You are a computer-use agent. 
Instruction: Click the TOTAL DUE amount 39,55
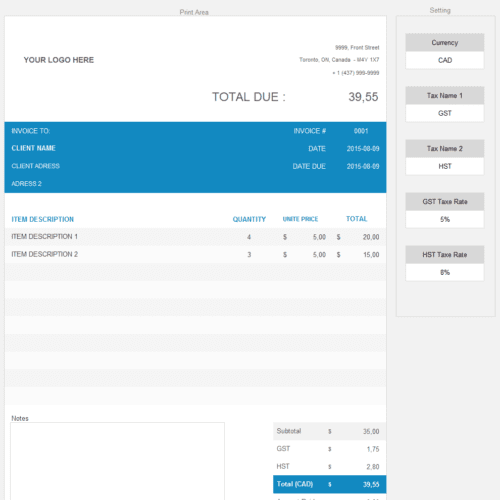[x=363, y=97]
